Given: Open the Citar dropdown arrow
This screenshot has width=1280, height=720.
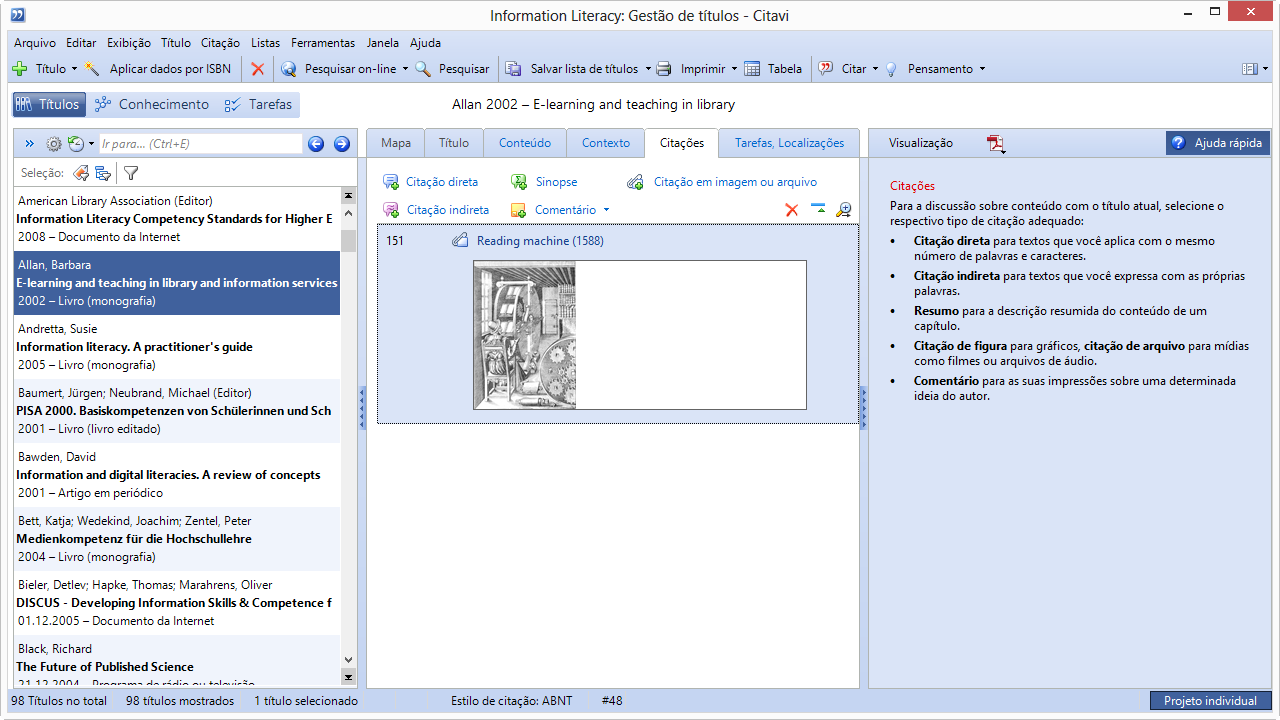Looking at the screenshot, I should (x=875, y=69).
